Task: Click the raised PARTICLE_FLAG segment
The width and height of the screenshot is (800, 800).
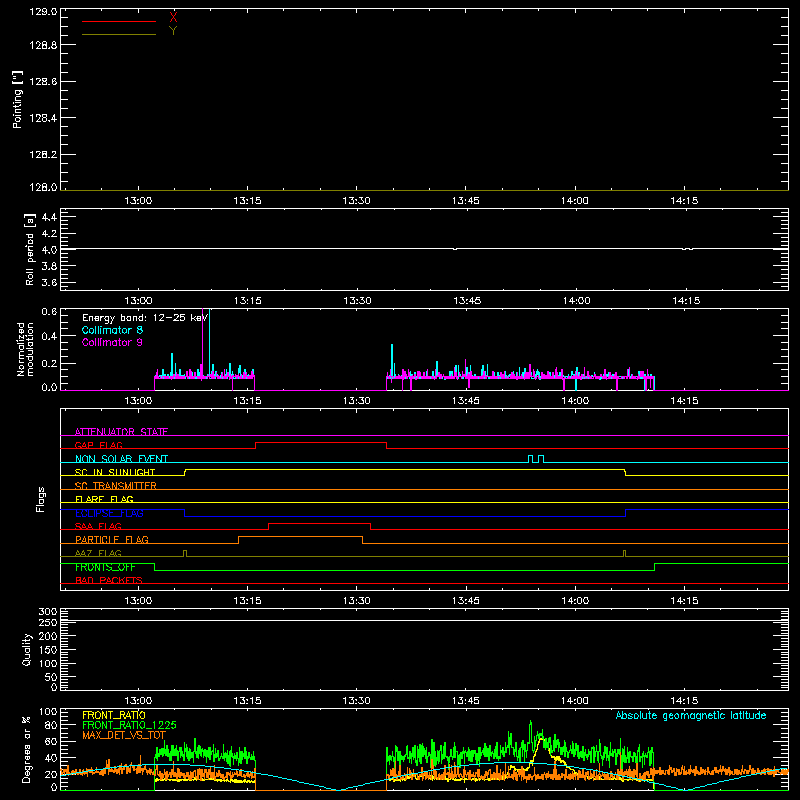Action: [x=301, y=537]
